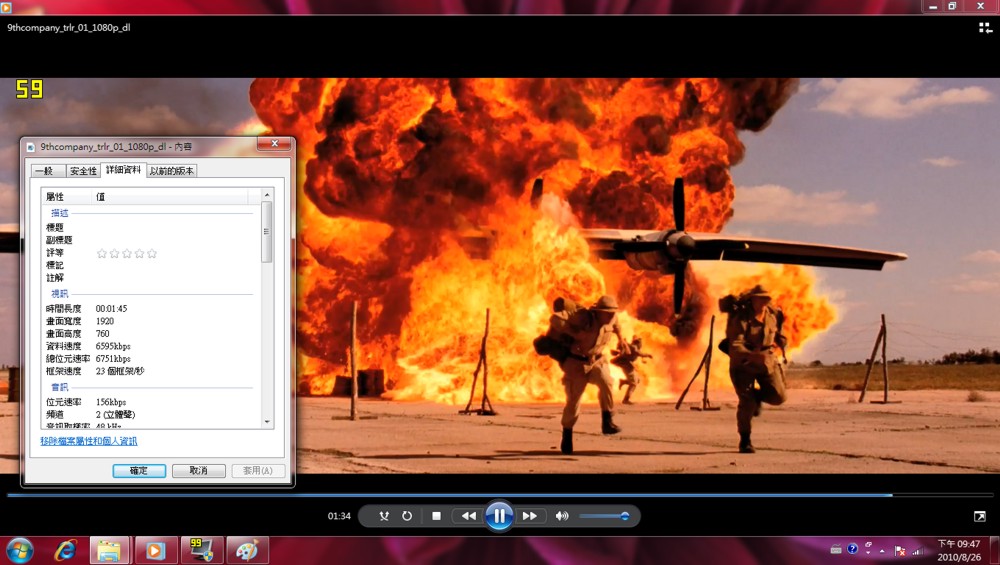
Task: Click the 確定 button
Action: point(139,471)
